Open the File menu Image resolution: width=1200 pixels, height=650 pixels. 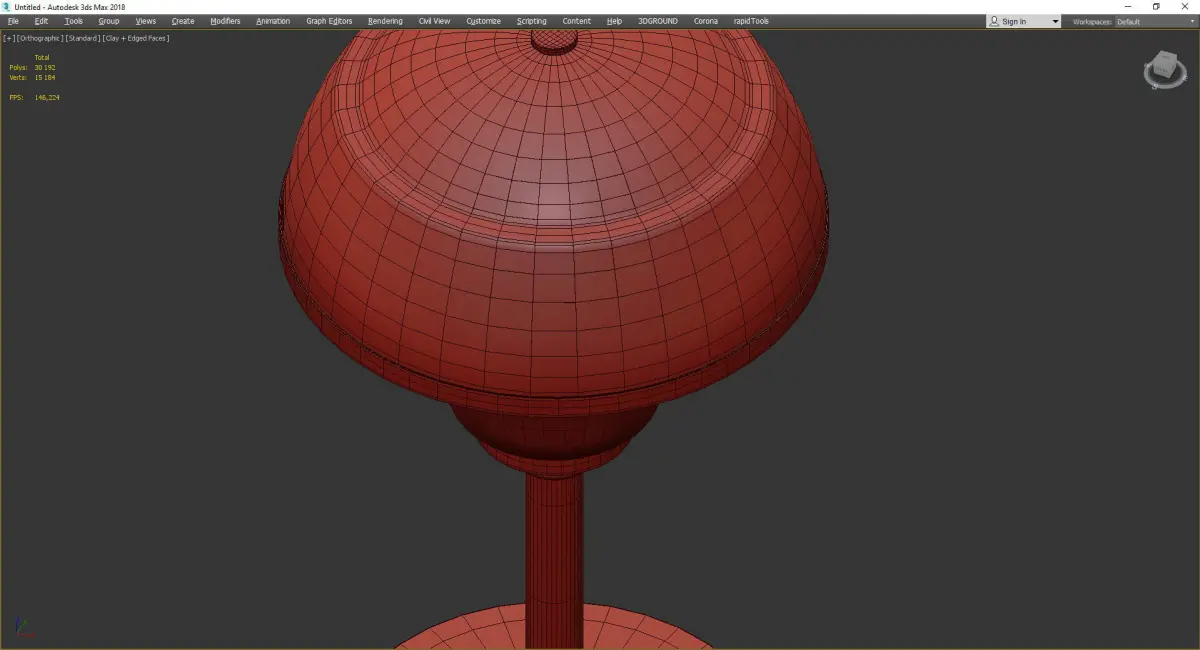tap(13, 21)
